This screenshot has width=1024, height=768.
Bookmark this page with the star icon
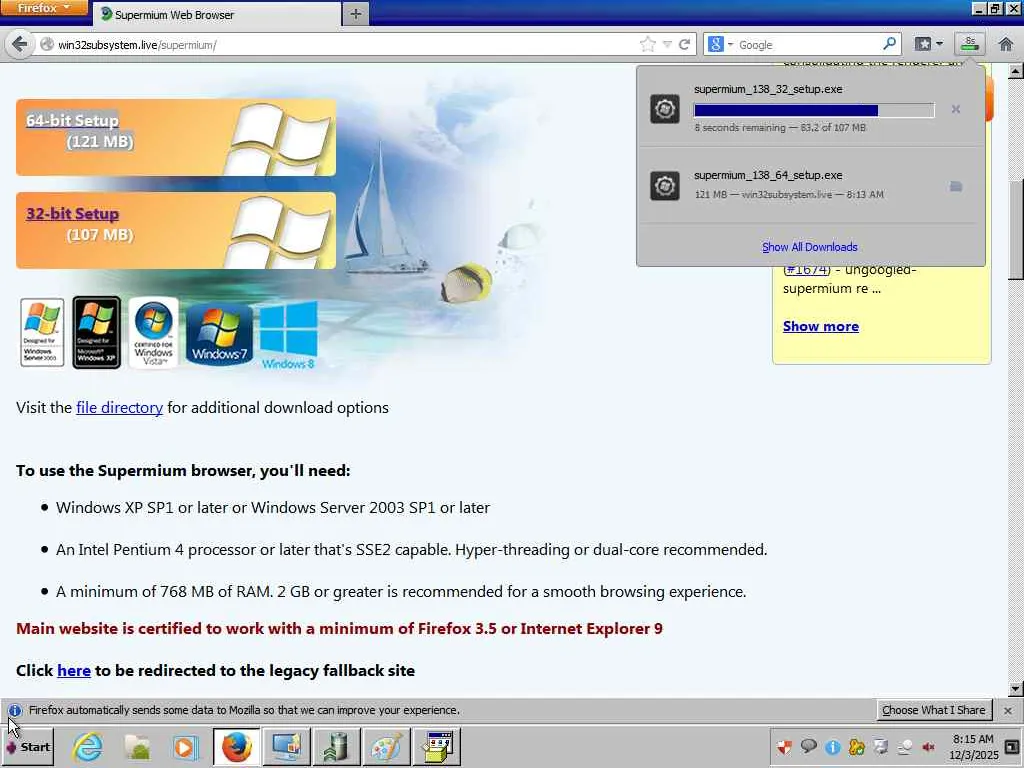point(647,44)
